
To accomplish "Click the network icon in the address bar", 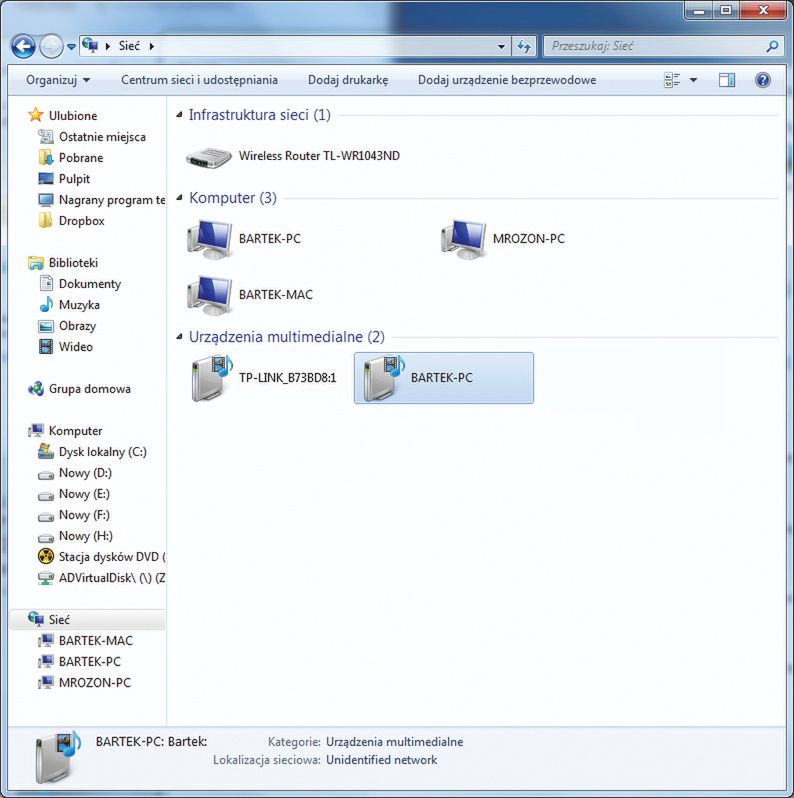I will tap(90, 45).
